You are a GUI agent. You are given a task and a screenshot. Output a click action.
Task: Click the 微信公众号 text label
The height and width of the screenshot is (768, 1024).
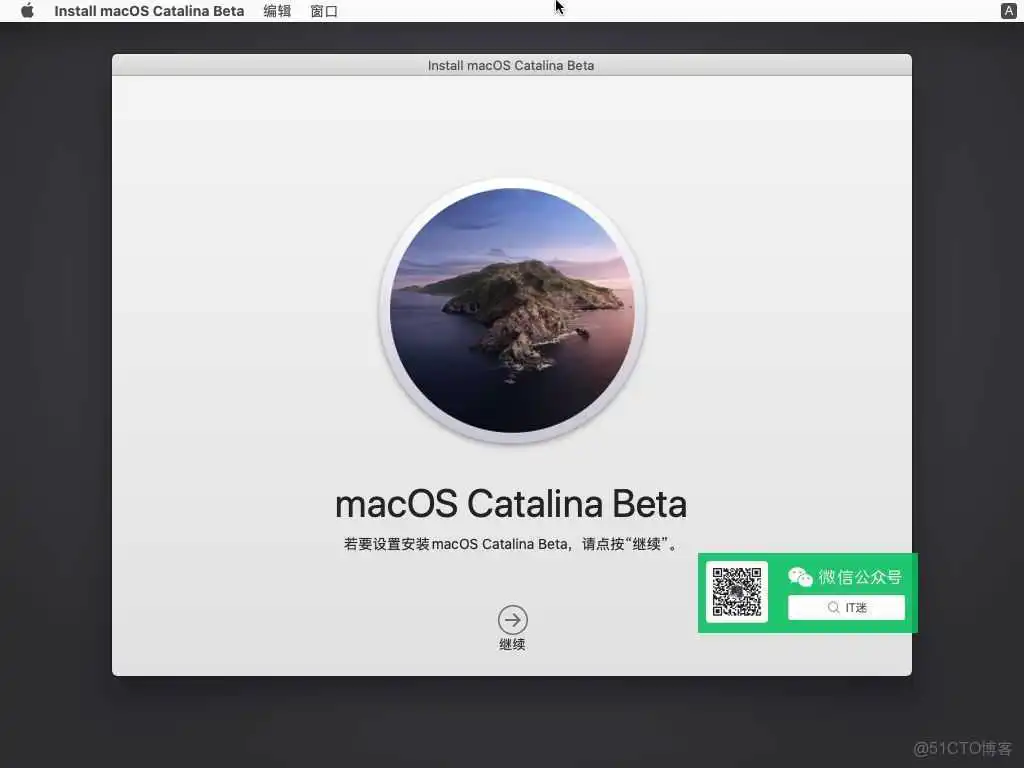(x=860, y=576)
